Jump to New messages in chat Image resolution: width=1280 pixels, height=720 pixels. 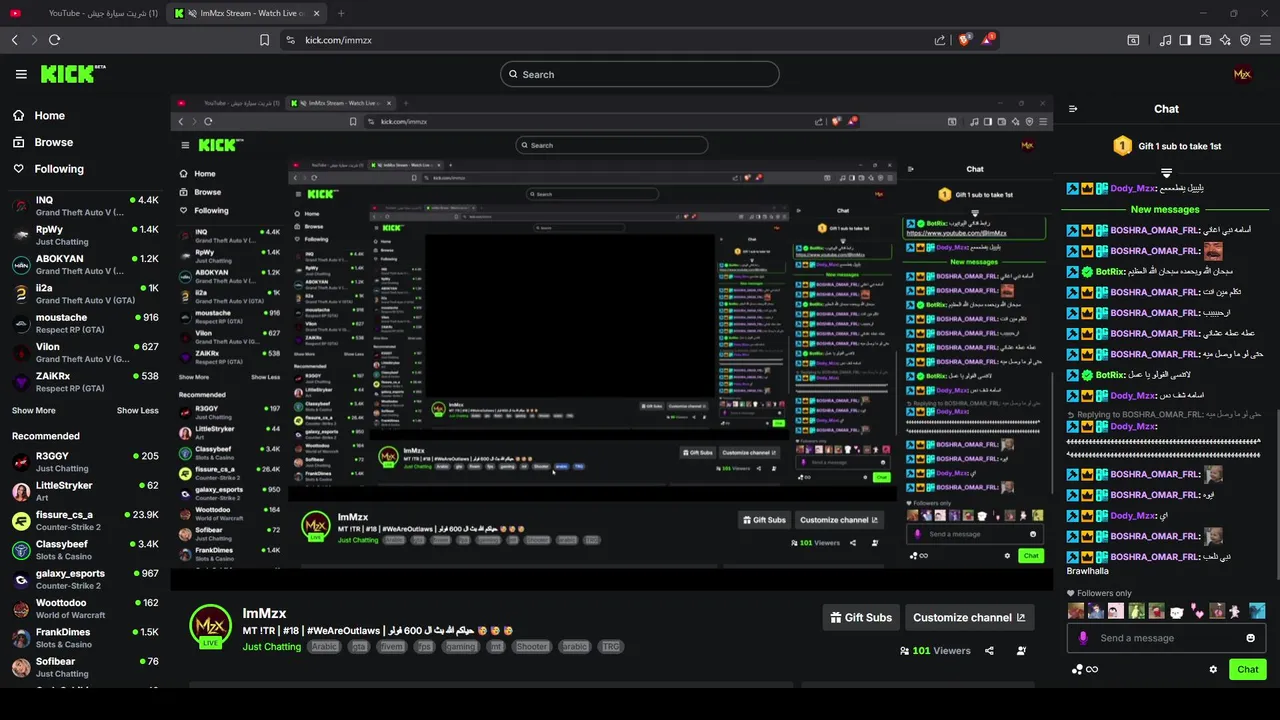(1164, 209)
